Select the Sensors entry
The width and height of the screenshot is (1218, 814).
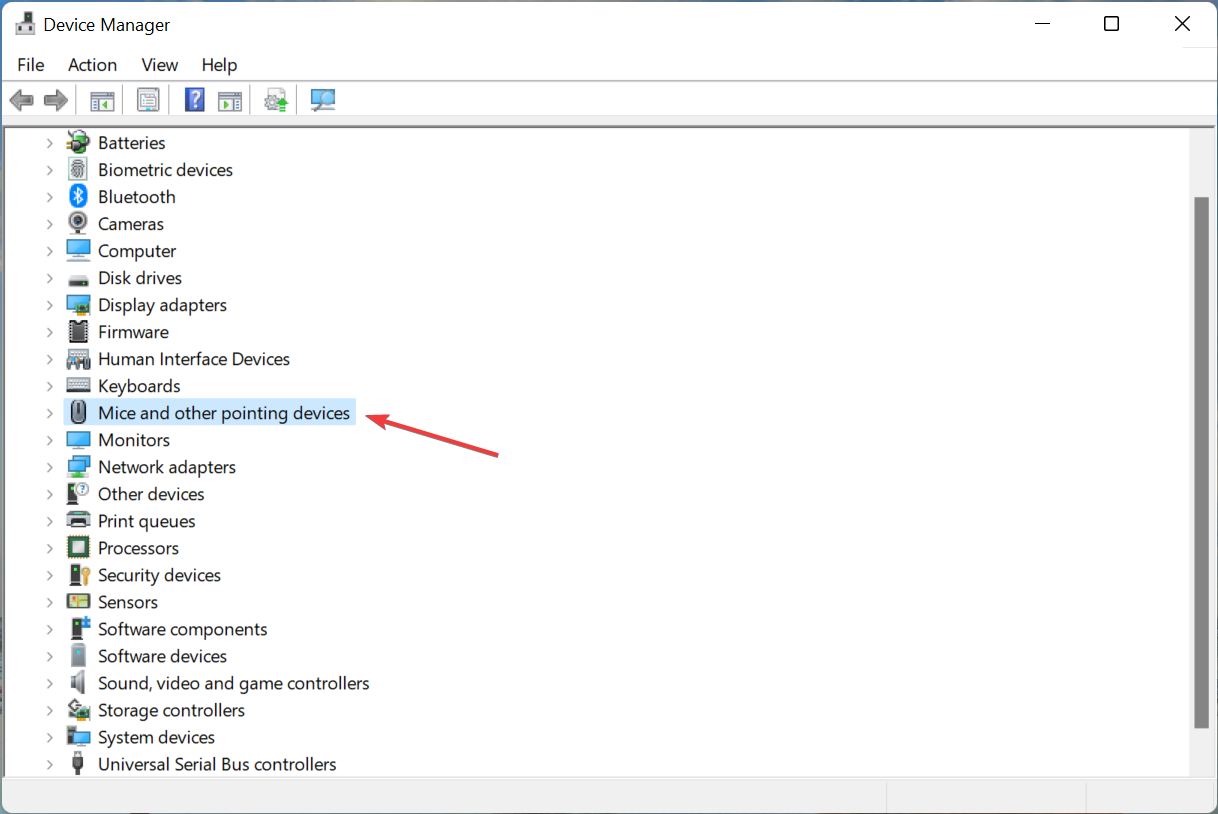[128, 602]
